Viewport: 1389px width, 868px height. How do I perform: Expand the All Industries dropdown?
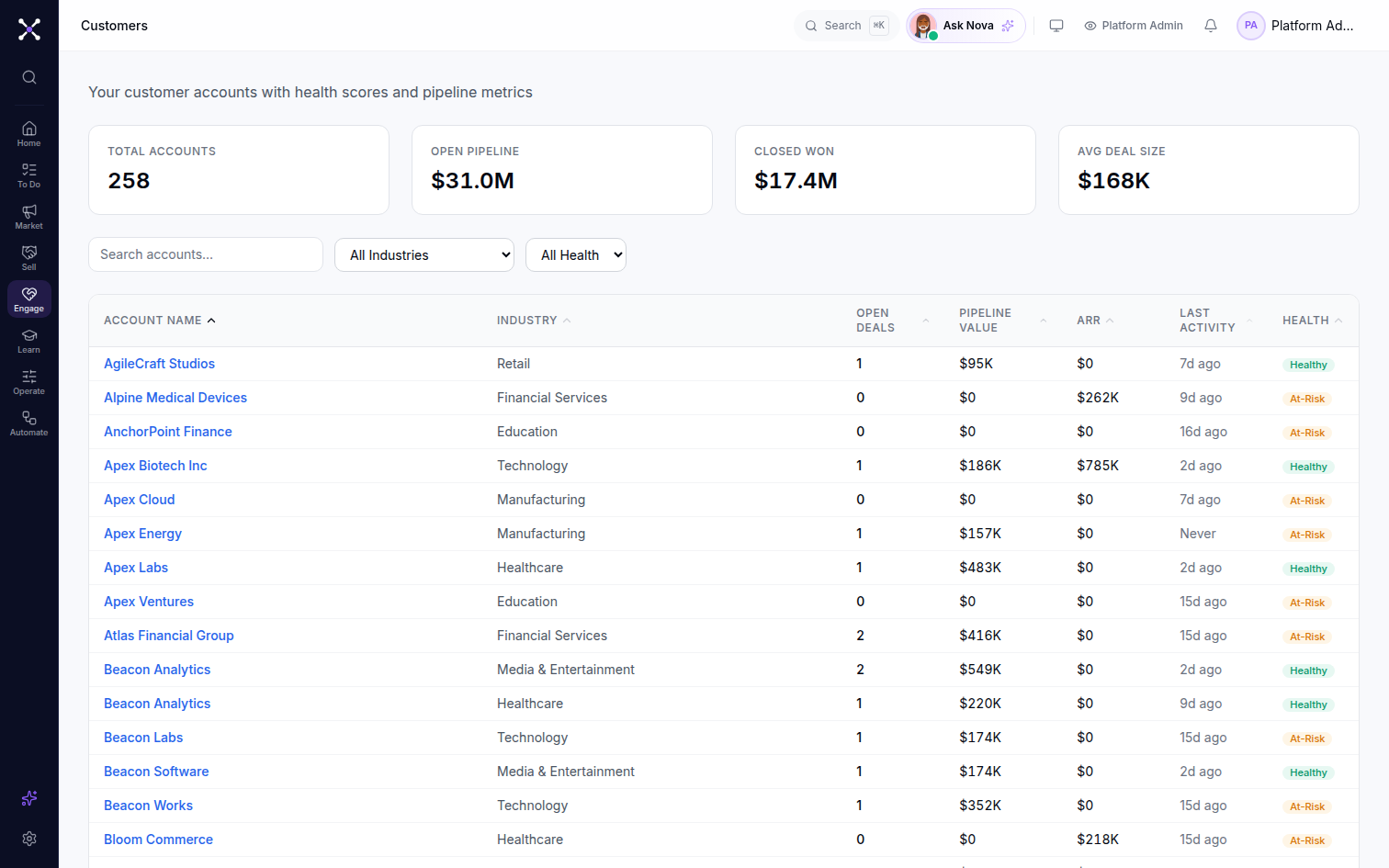click(424, 254)
